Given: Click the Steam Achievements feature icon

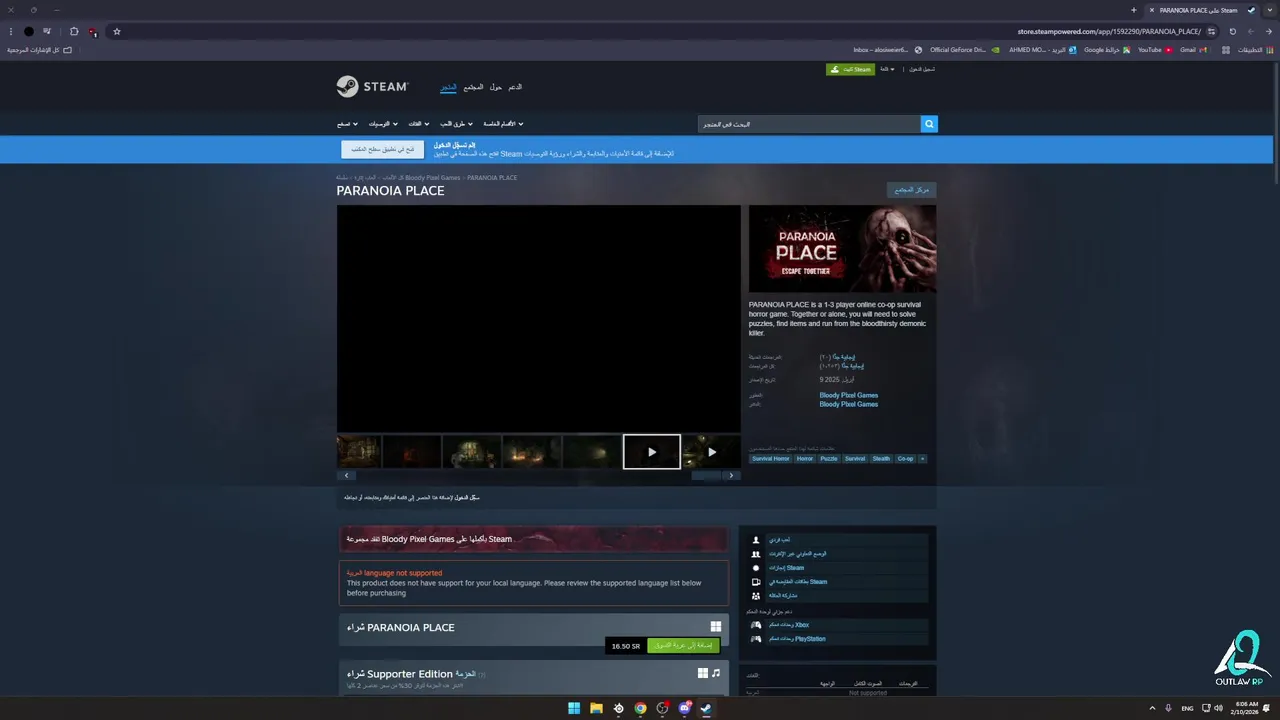Looking at the screenshot, I should click(x=756, y=568).
